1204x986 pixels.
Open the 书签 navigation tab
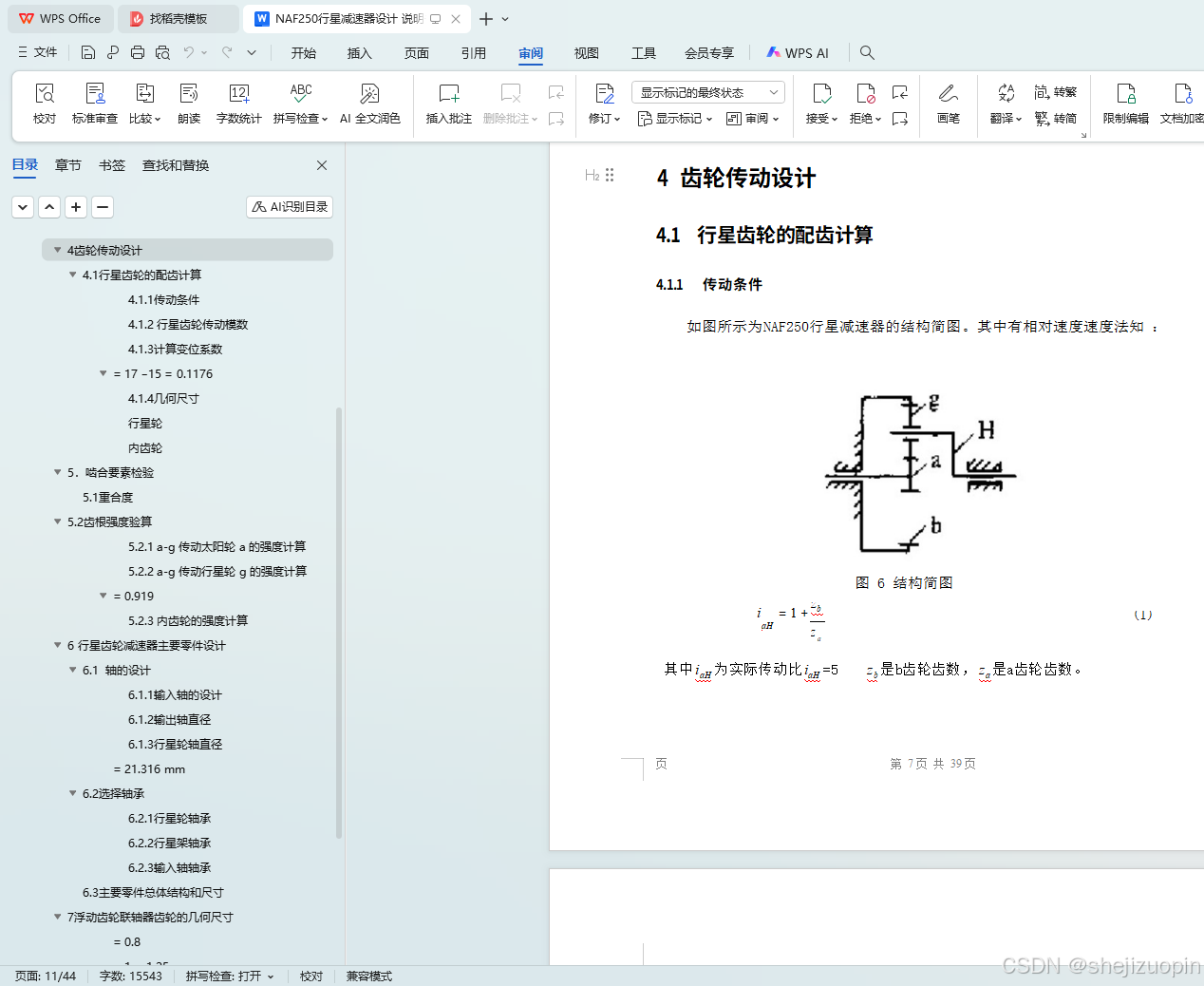[x=112, y=165]
